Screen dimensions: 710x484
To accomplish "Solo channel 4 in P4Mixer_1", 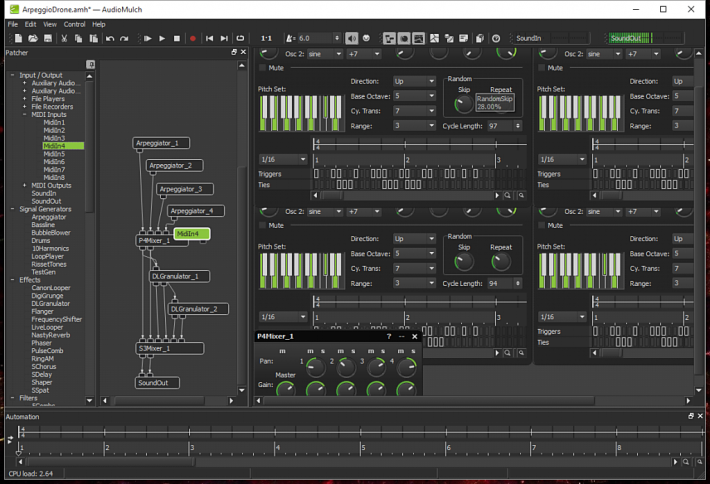I will pyautogui.click(x=413, y=351).
